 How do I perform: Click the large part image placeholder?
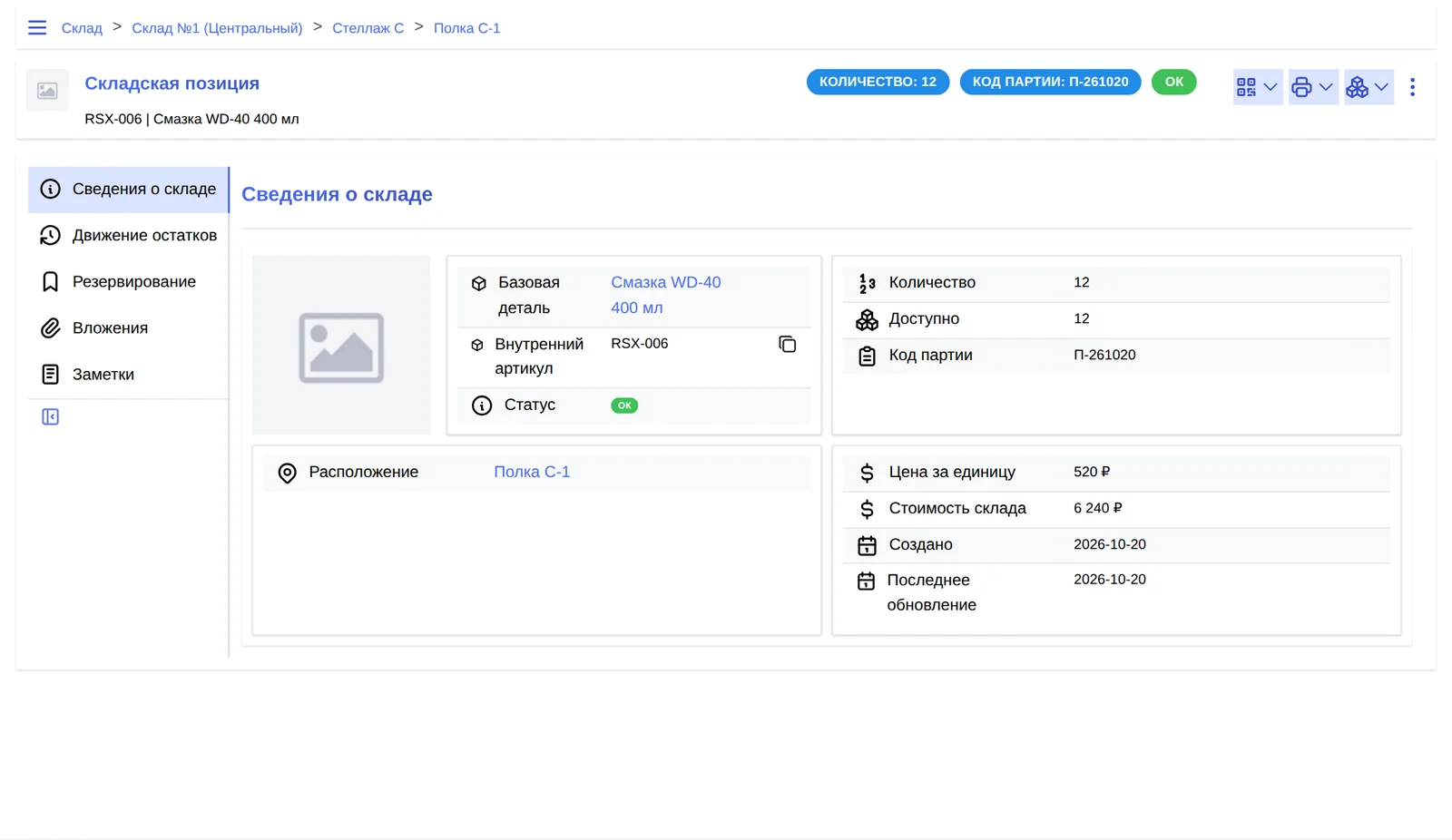tap(341, 346)
